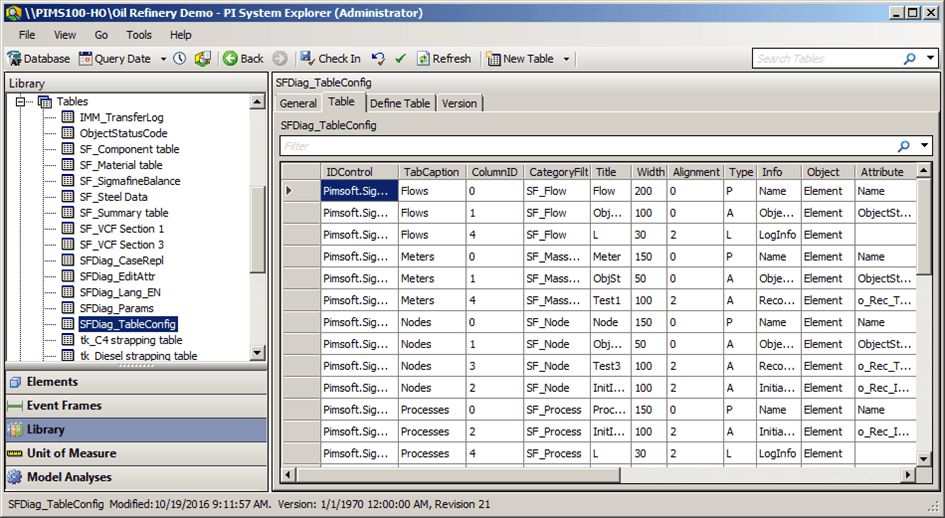Switch to the General tab
The height and width of the screenshot is (518, 945).
[x=298, y=103]
